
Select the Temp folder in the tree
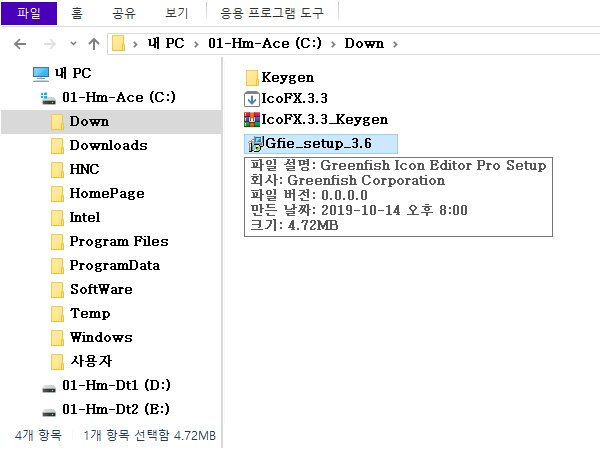click(x=90, y=313)
